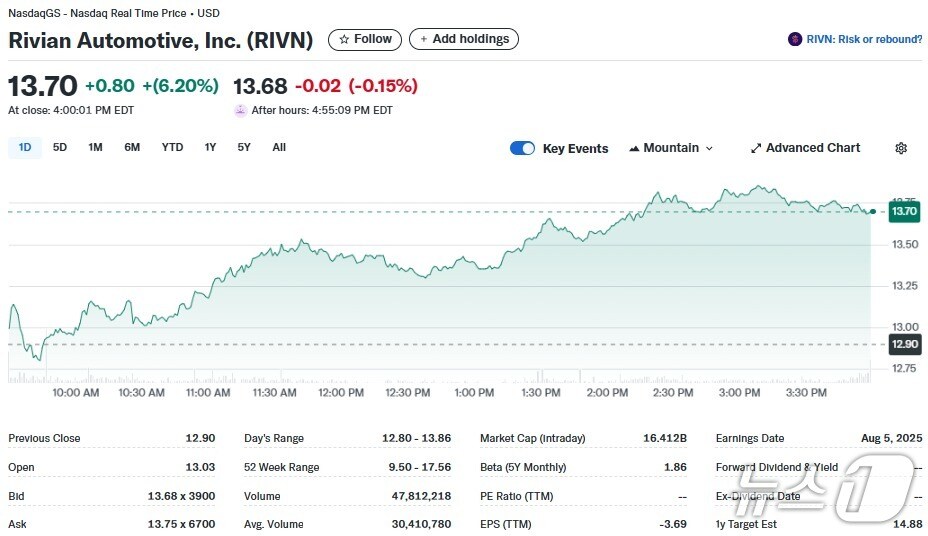Click the purple icon beside RIVN: Risk or rebound
Screen dimensions: 928x536
pyautogui.click(x=795, y=39)
